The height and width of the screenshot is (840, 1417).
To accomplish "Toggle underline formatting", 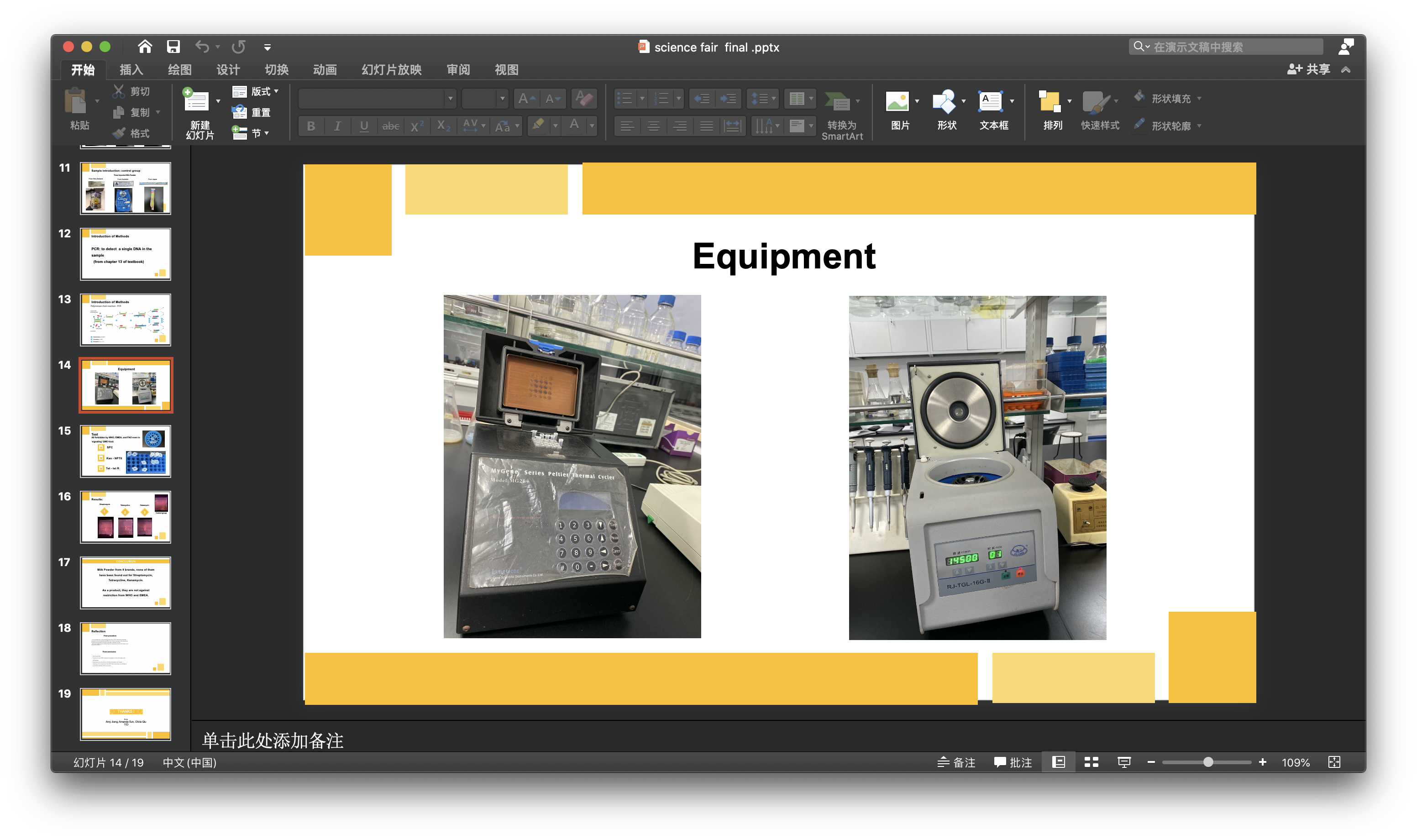I will [364, 126].
